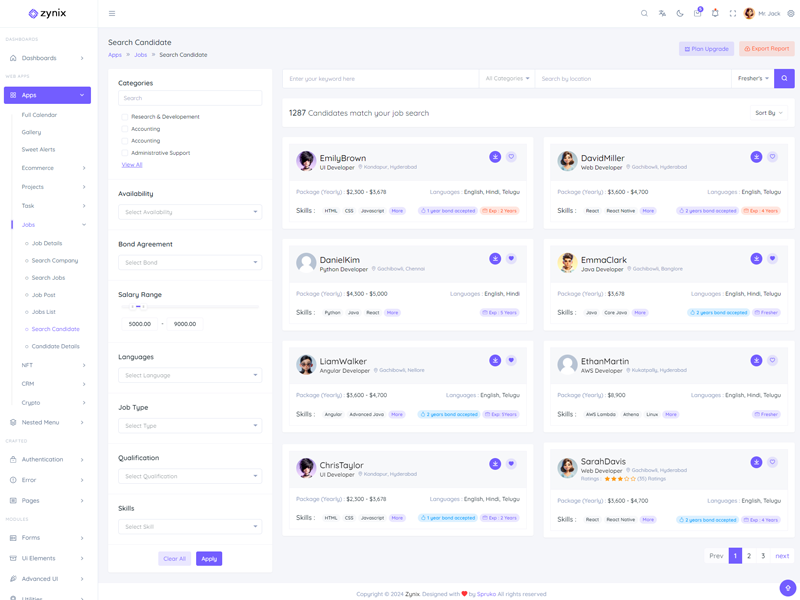Image resolution: width=800 pixels, height=600 pixels.
Task: Tick the Administrative Support checkbox
Action: coord(125,153)
